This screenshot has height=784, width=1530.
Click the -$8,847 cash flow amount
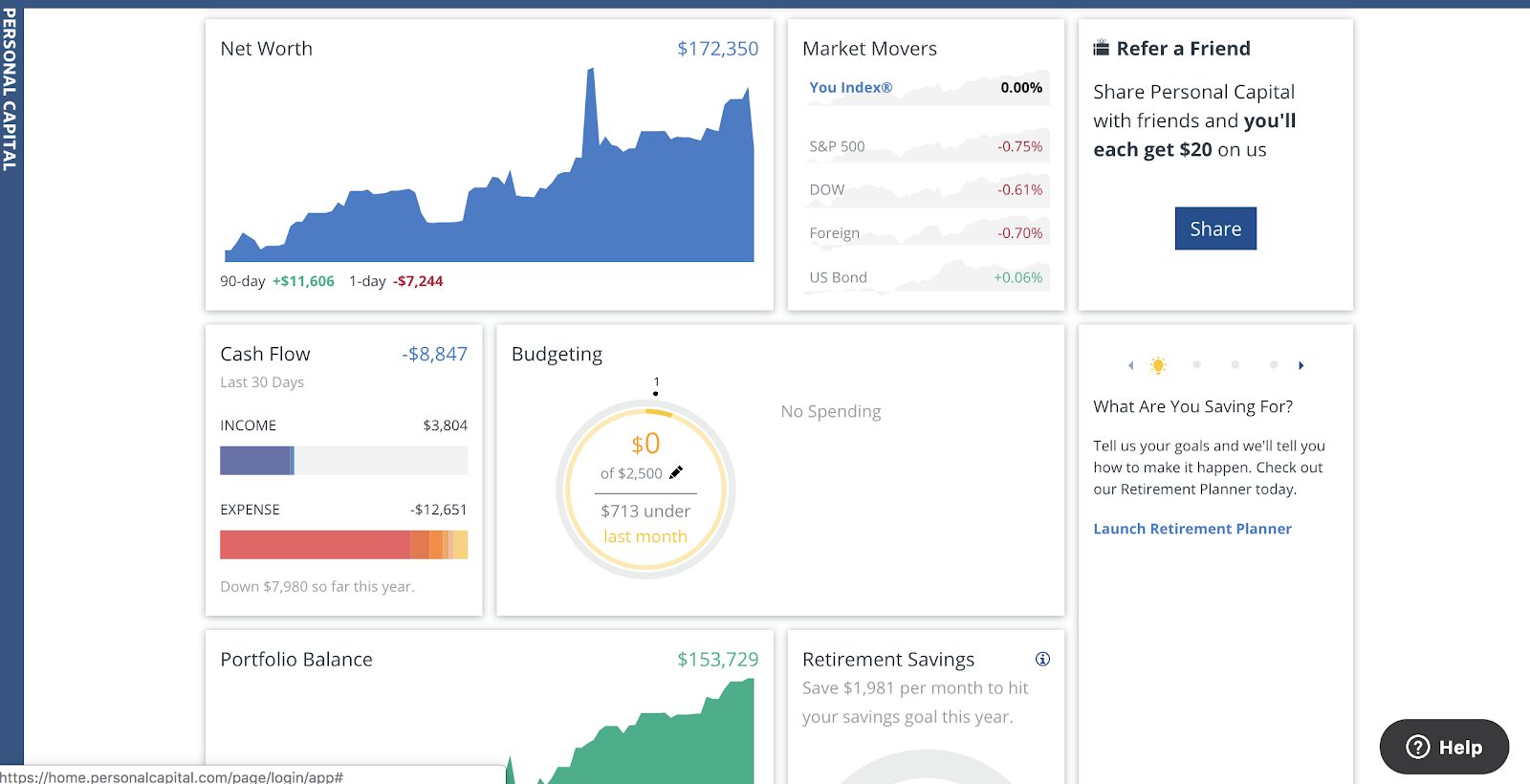point(434,354)
